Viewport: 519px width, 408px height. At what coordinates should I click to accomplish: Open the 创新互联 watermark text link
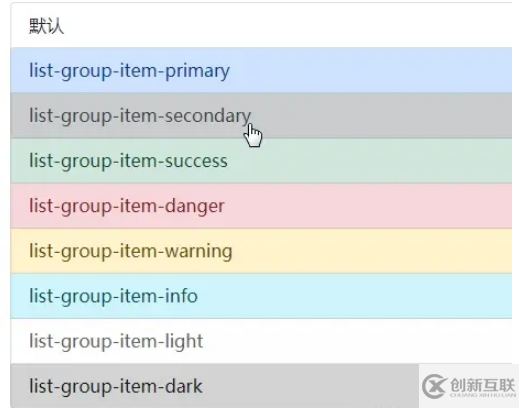pos(483,386)
